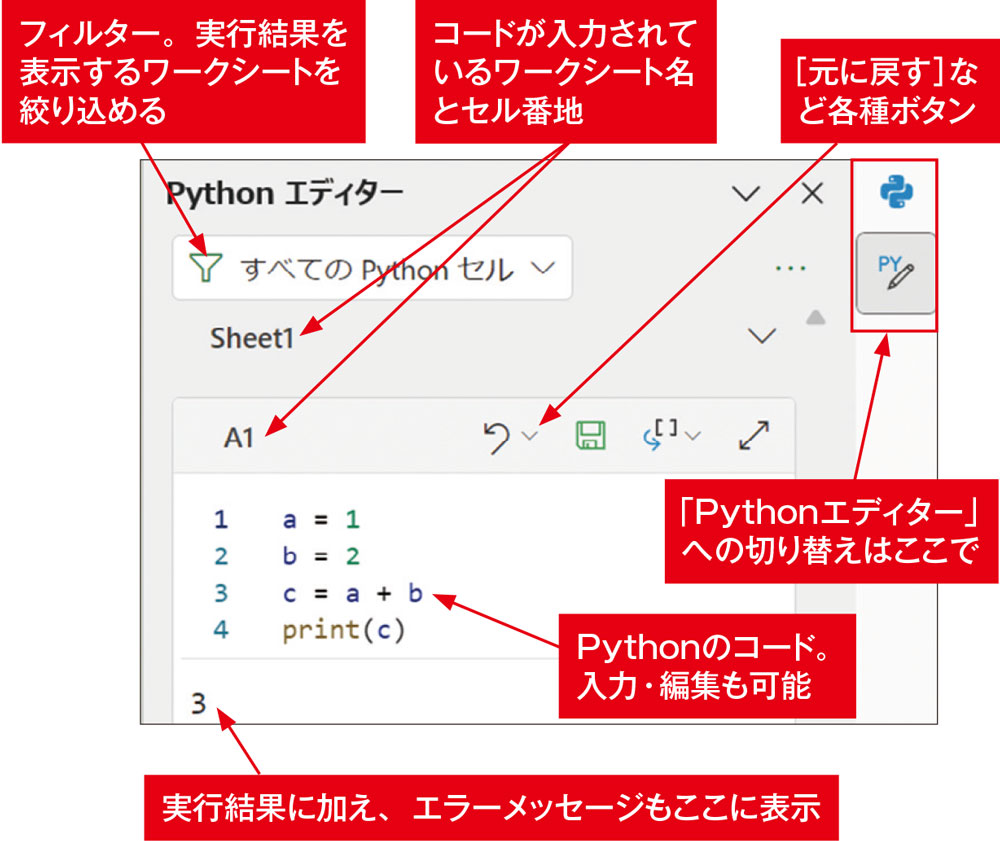The width and height of the screenshot is (1000, 841).
Task: Expand the editor with diagonal arrows icon
Action: coord(755,433)
